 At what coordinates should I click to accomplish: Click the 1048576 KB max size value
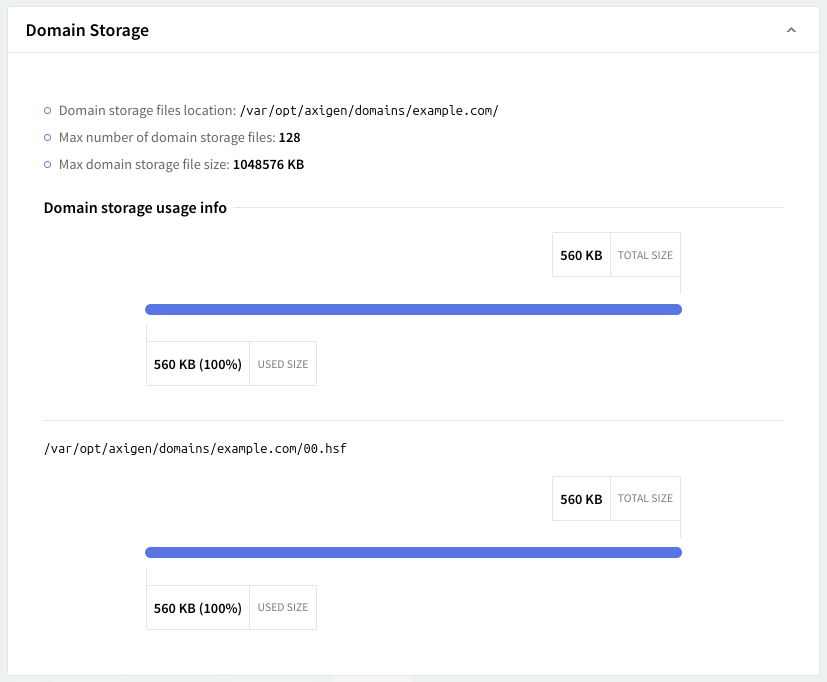(x=268, y=164)
